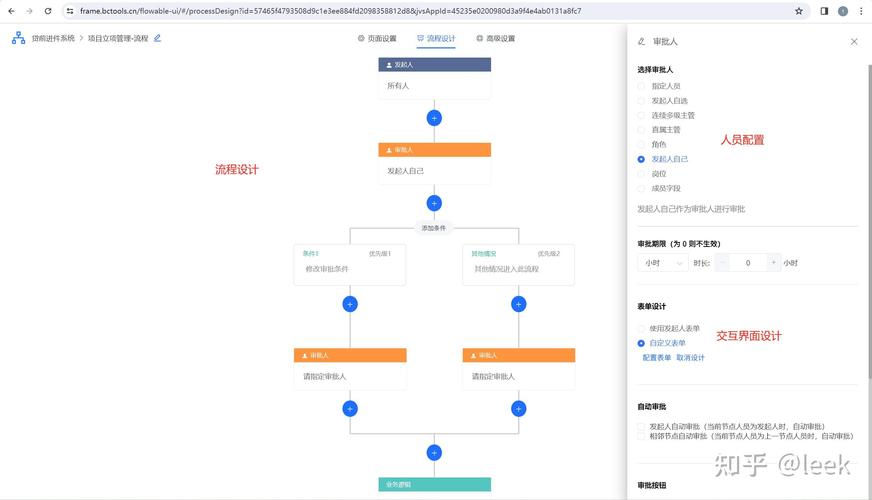
Task: Click the address bar URL
Action: [331, 11]
